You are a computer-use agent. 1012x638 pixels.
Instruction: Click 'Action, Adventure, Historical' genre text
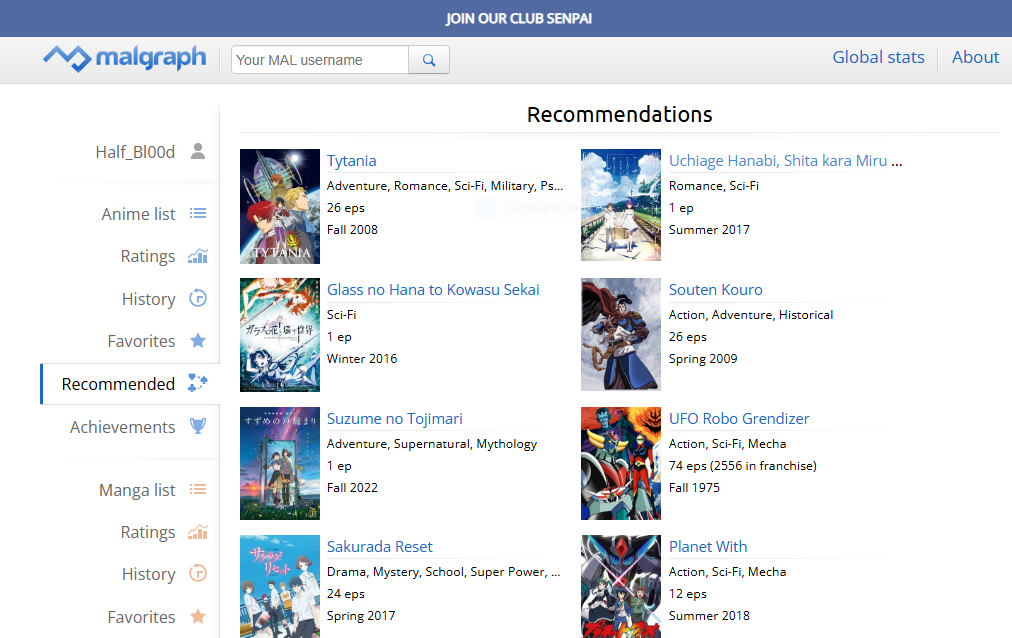(751, 315)
